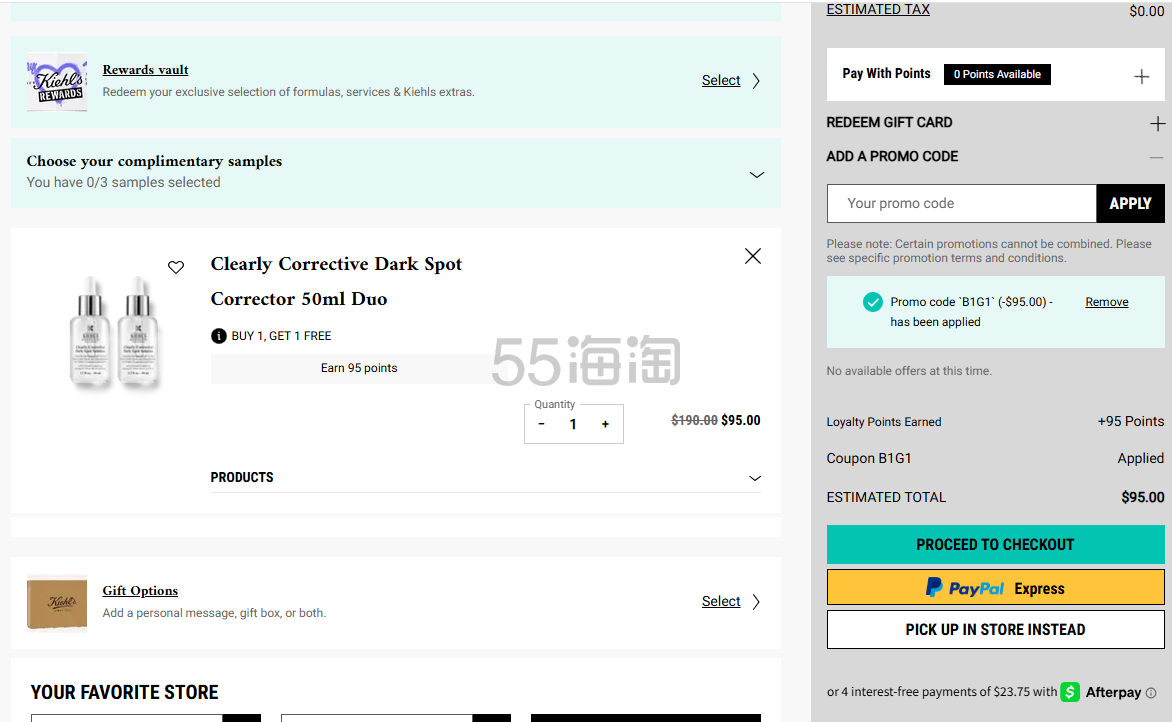Expand the Redeem Gift Card section
The height and width of the screenshot is (722, 1172).
1156,123
